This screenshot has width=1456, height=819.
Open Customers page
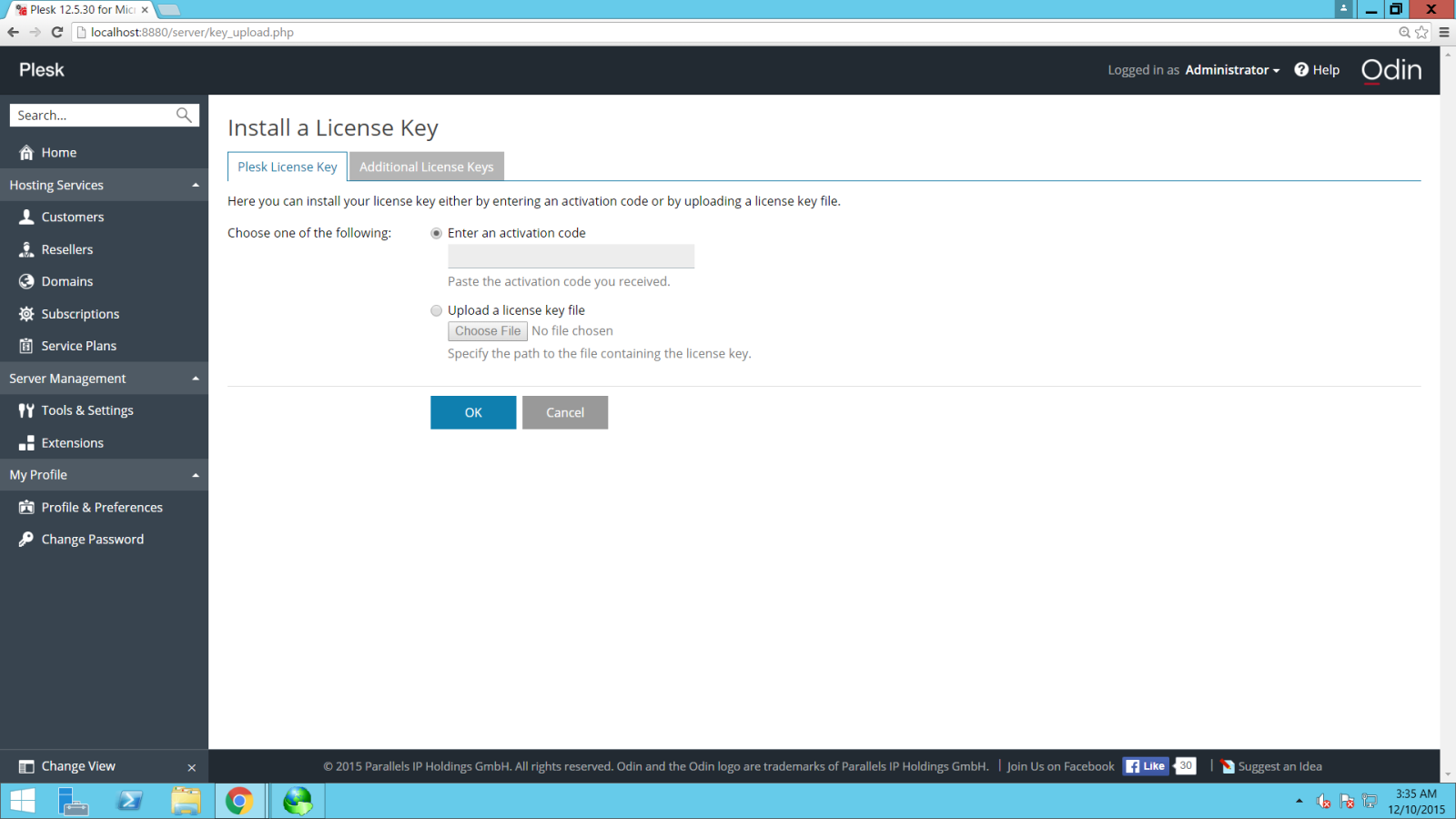tap(73, 217)
